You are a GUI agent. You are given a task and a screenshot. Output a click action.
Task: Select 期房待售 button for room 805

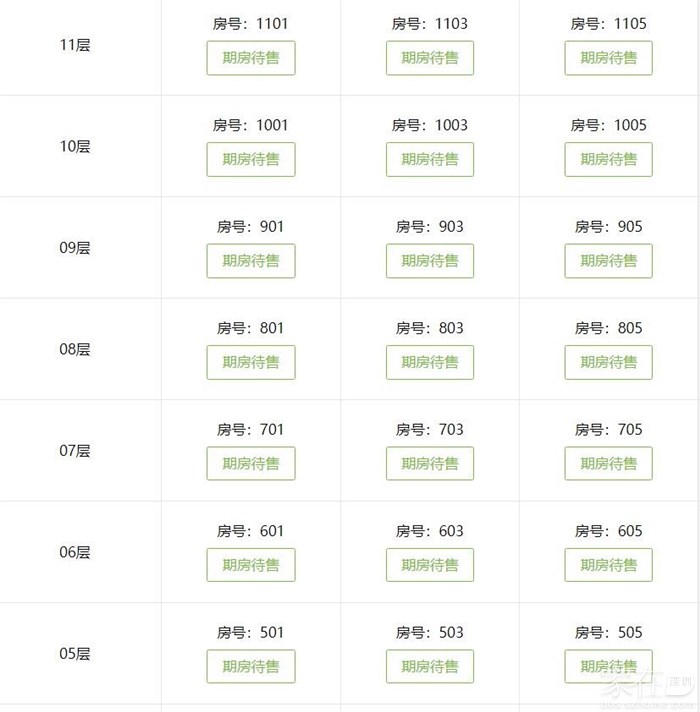pyautogui.click(x=608, y=362)
